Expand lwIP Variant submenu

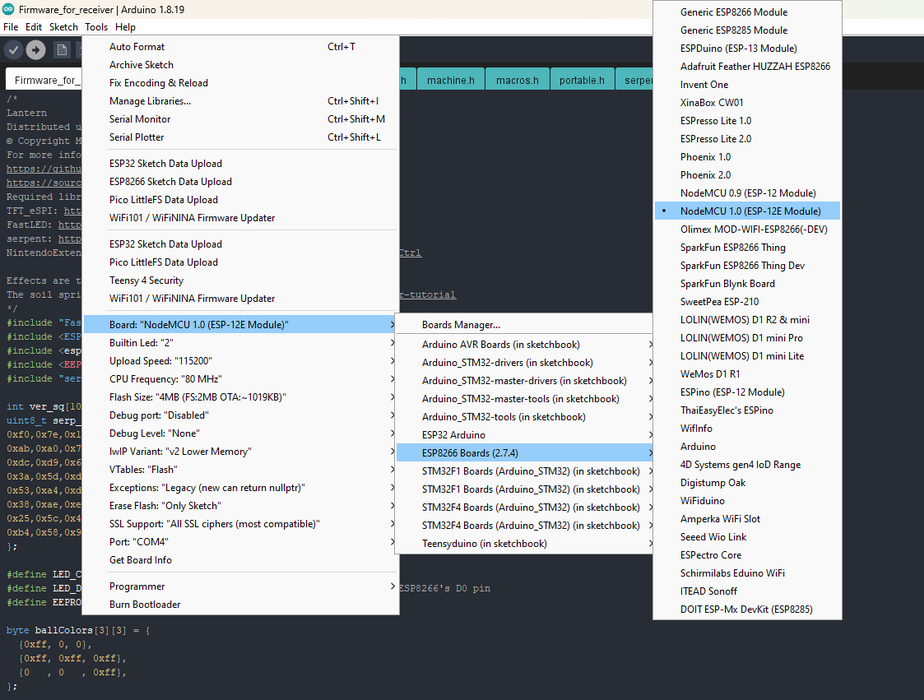241,451
